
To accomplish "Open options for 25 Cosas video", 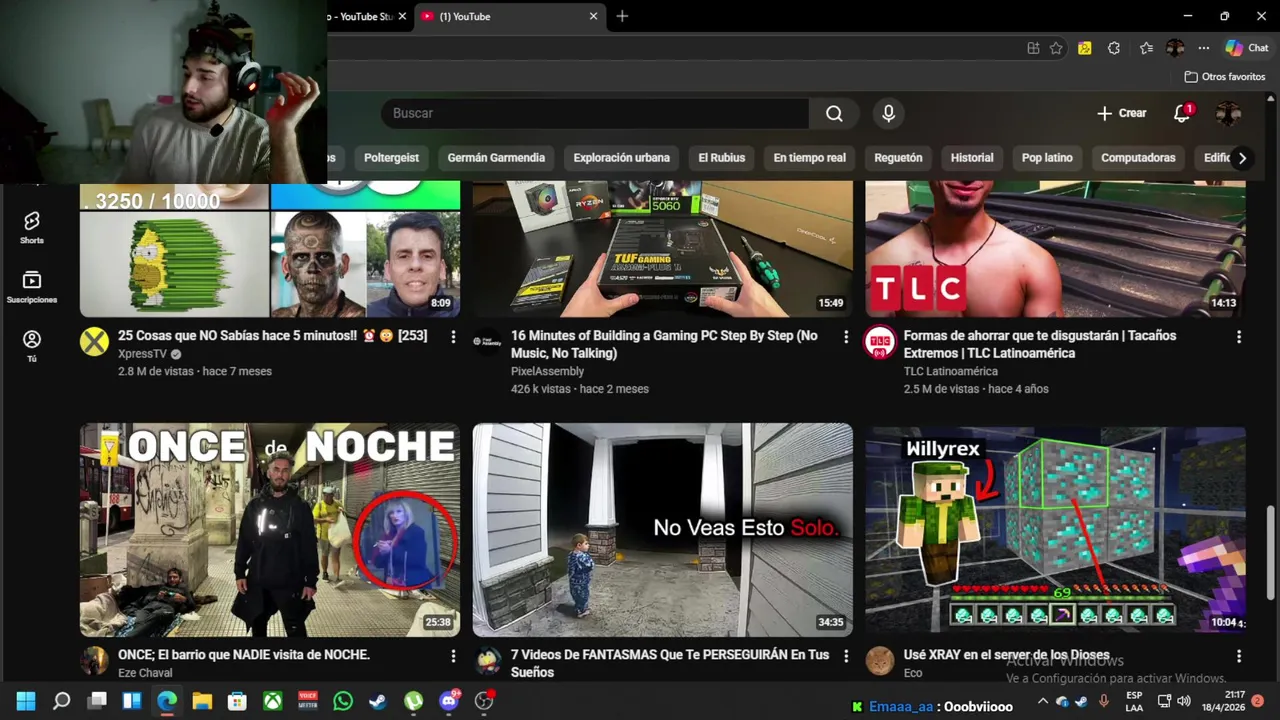I will coord(453,337).
